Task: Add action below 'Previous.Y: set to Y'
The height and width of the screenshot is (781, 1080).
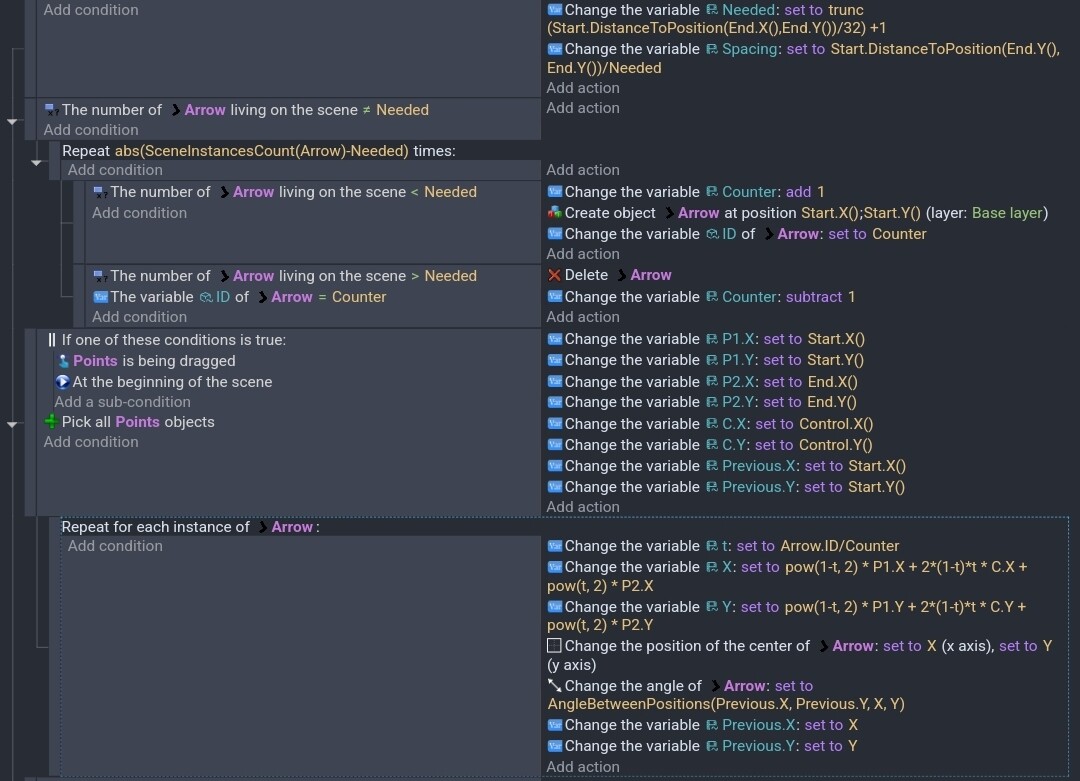Action: [x=583, y=767]
